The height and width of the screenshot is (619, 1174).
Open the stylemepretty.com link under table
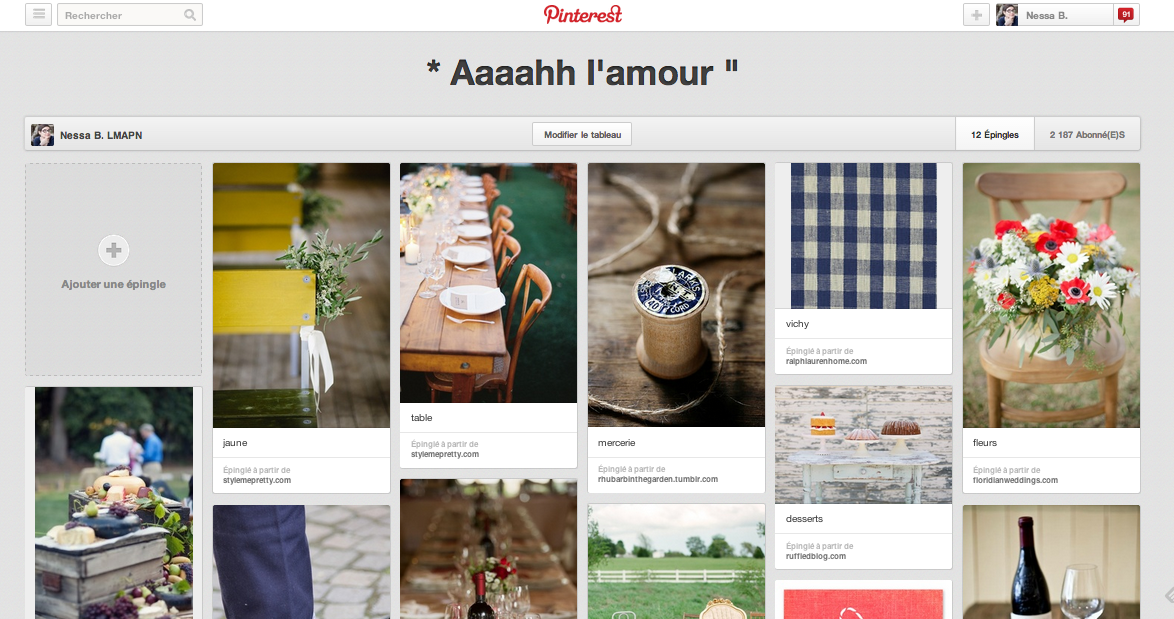coord(445,454)
